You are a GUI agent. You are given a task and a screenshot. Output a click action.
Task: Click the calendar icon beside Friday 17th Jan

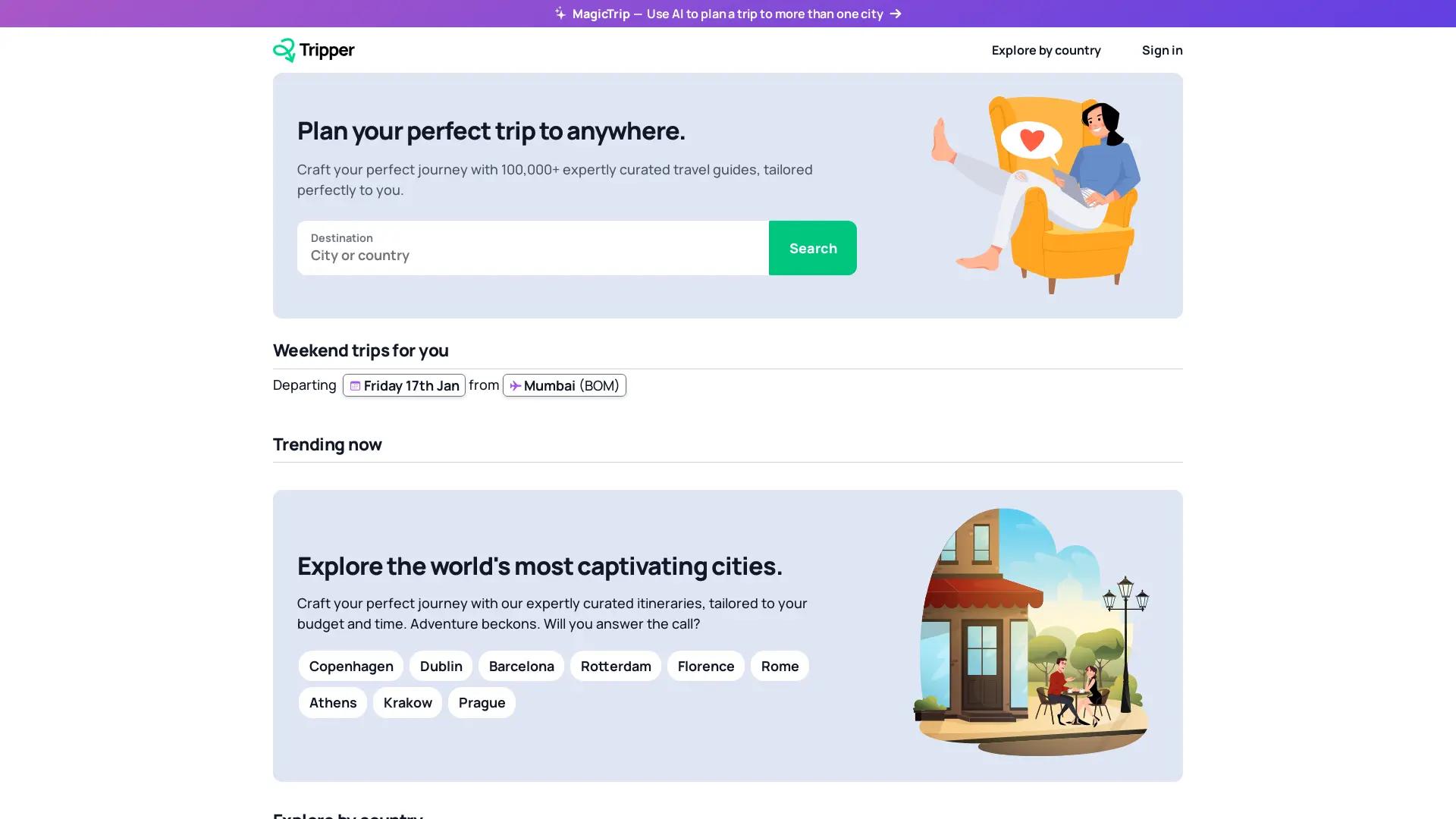(x=354, y=386)
